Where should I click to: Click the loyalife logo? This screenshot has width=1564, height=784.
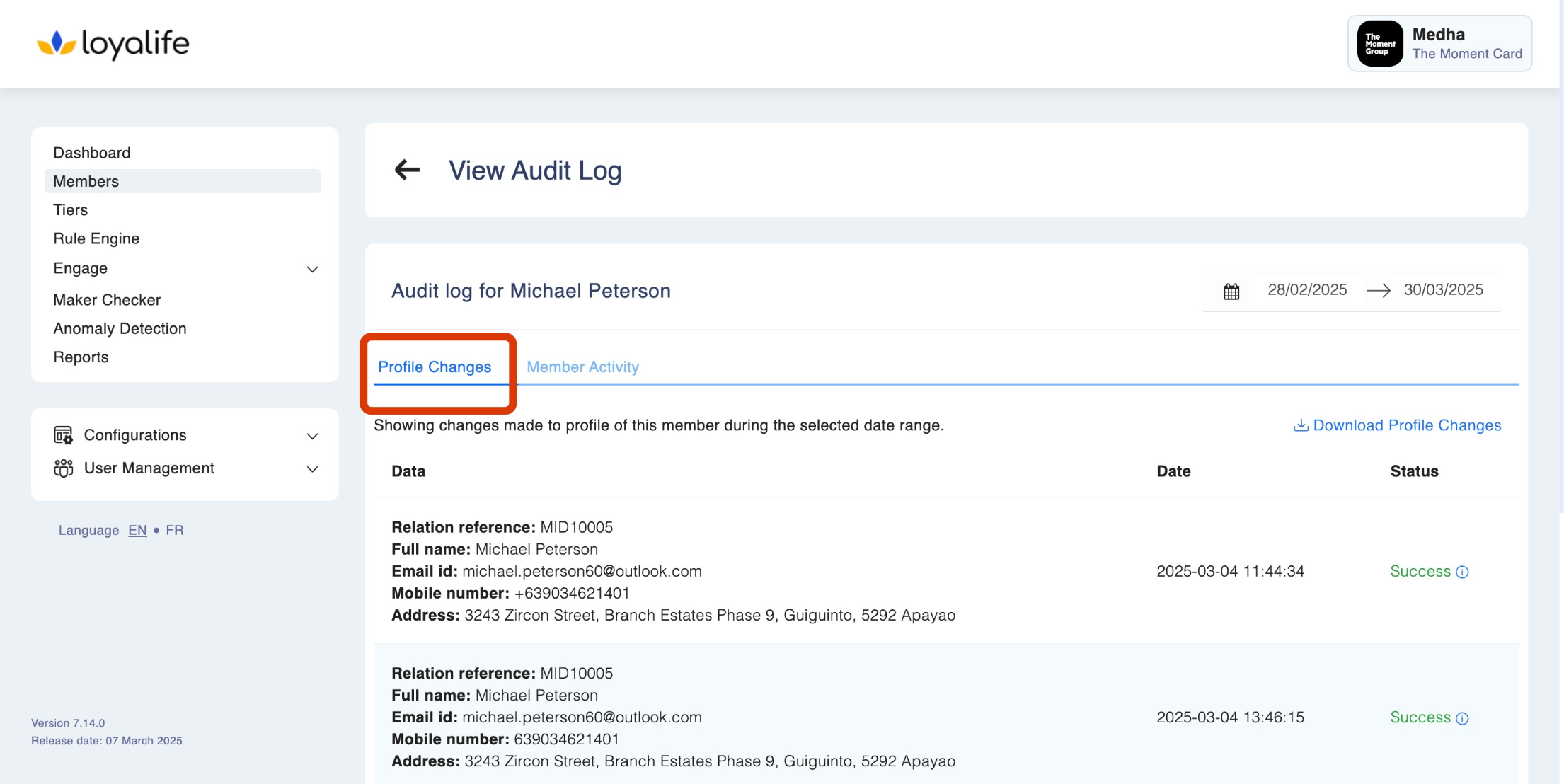(113, 44)
